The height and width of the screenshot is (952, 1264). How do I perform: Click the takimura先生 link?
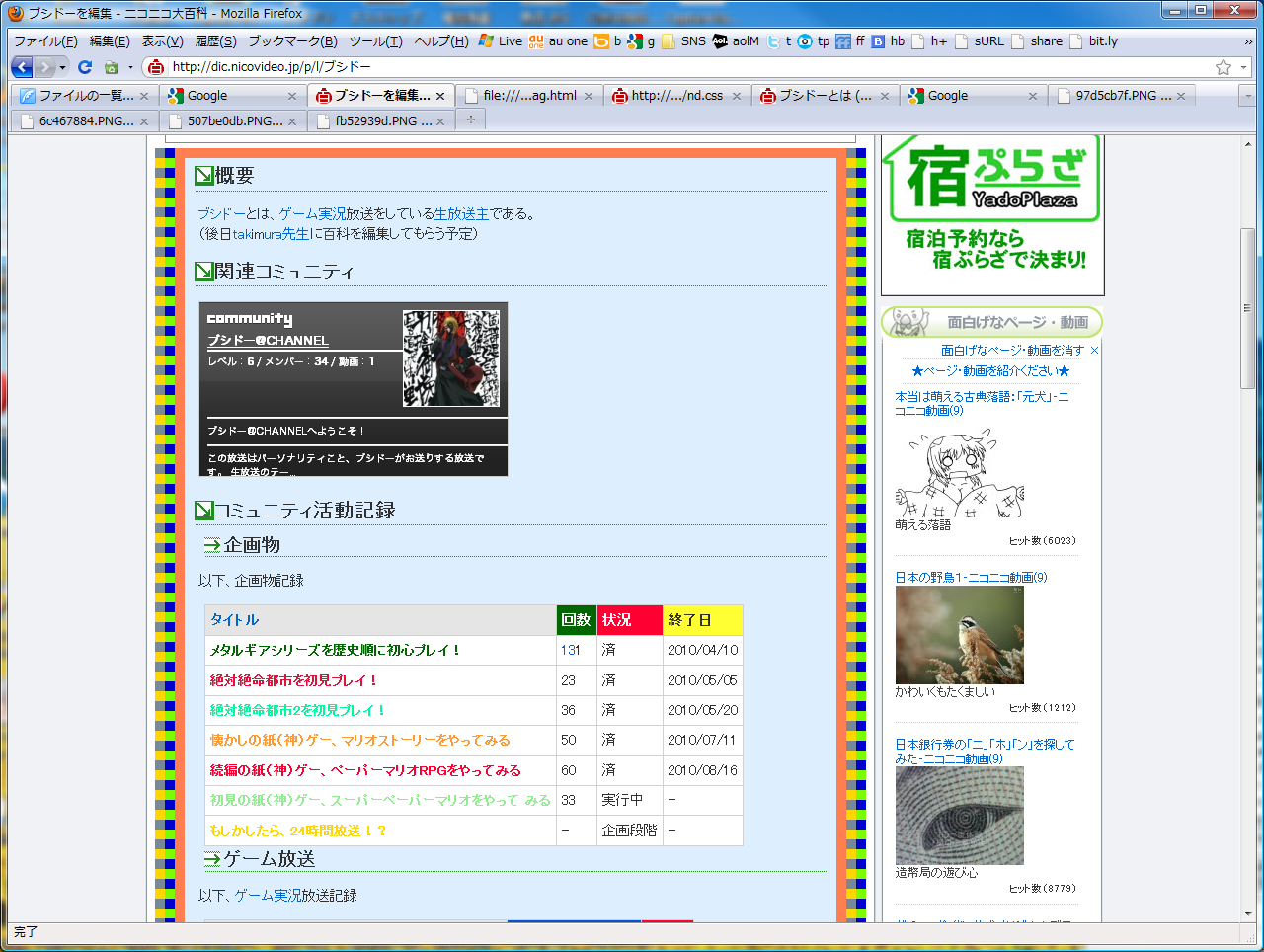[x=271, y=234]
